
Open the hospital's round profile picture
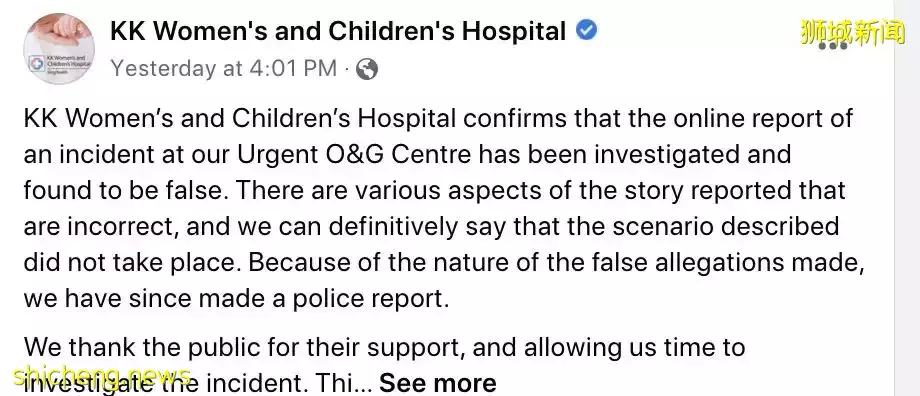click(x=59, y=49)
